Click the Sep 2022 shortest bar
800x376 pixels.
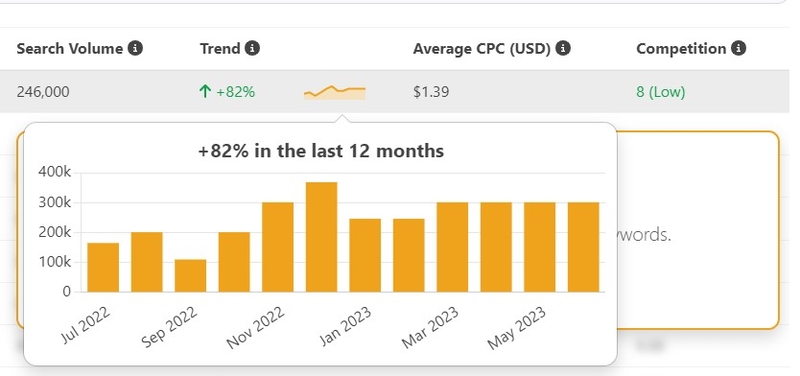[190, 275]
